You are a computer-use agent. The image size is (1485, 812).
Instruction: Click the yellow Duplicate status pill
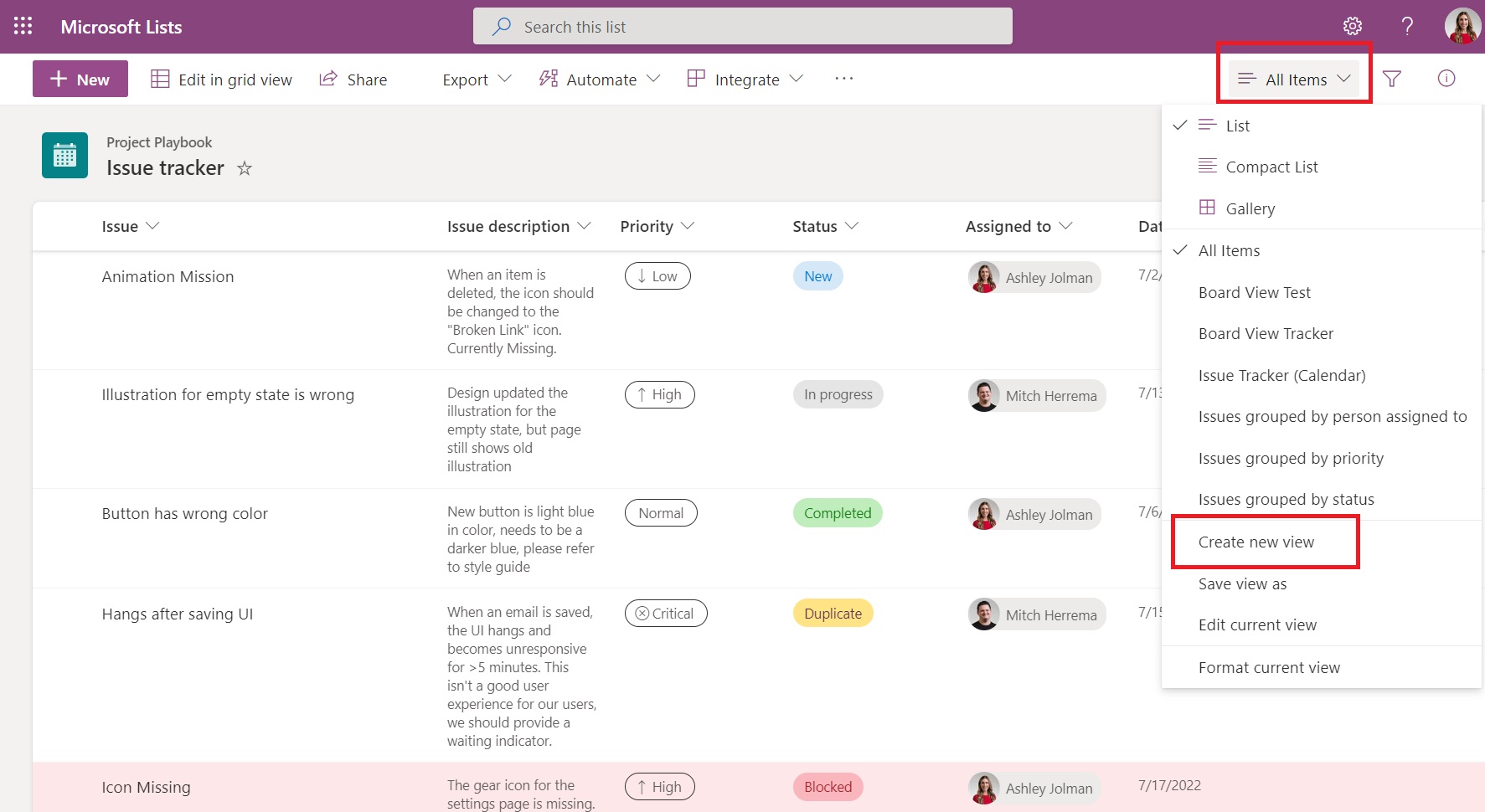(x=833, y=614)
